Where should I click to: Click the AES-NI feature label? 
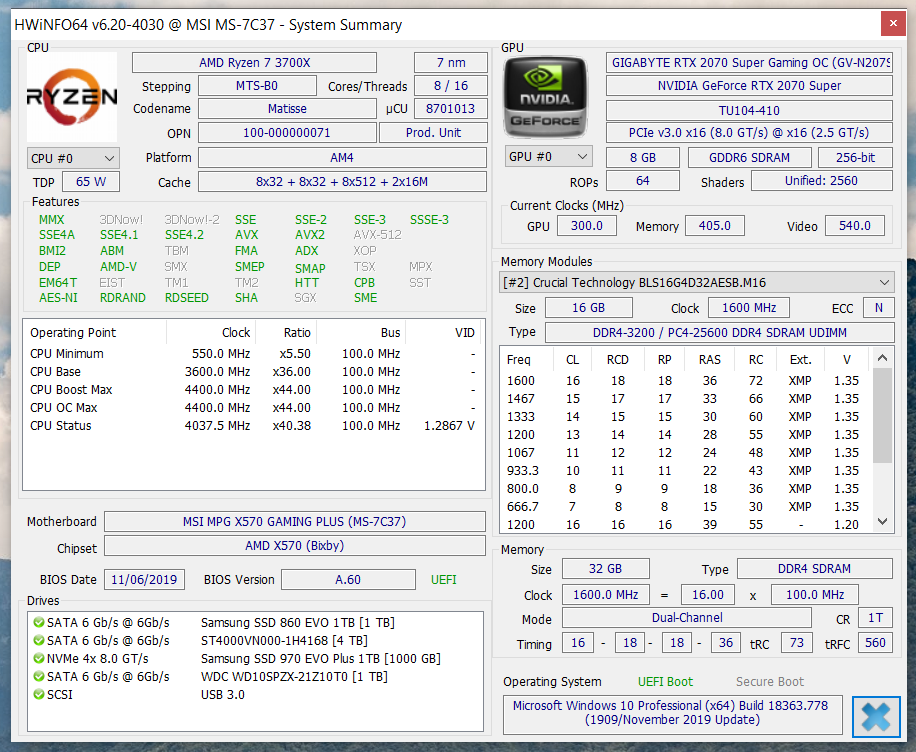(x=58, y=298)
